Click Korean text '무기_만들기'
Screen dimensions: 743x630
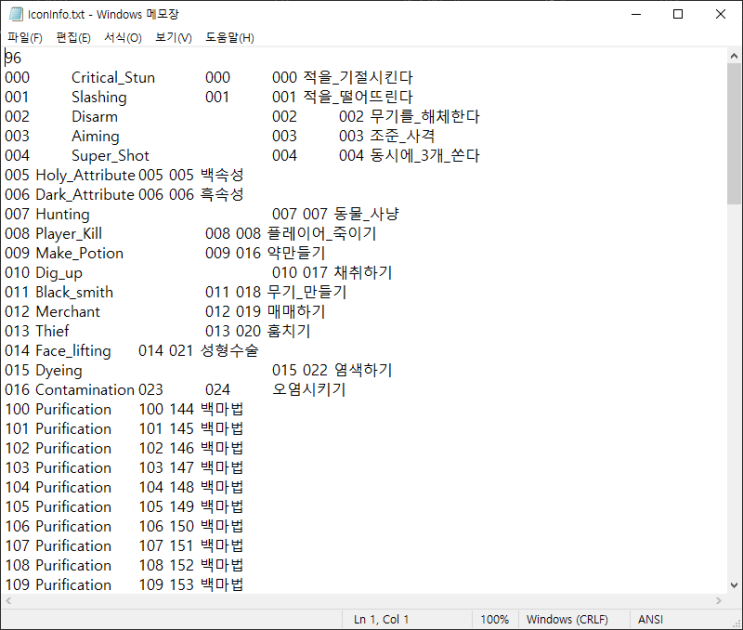point(307,292)
